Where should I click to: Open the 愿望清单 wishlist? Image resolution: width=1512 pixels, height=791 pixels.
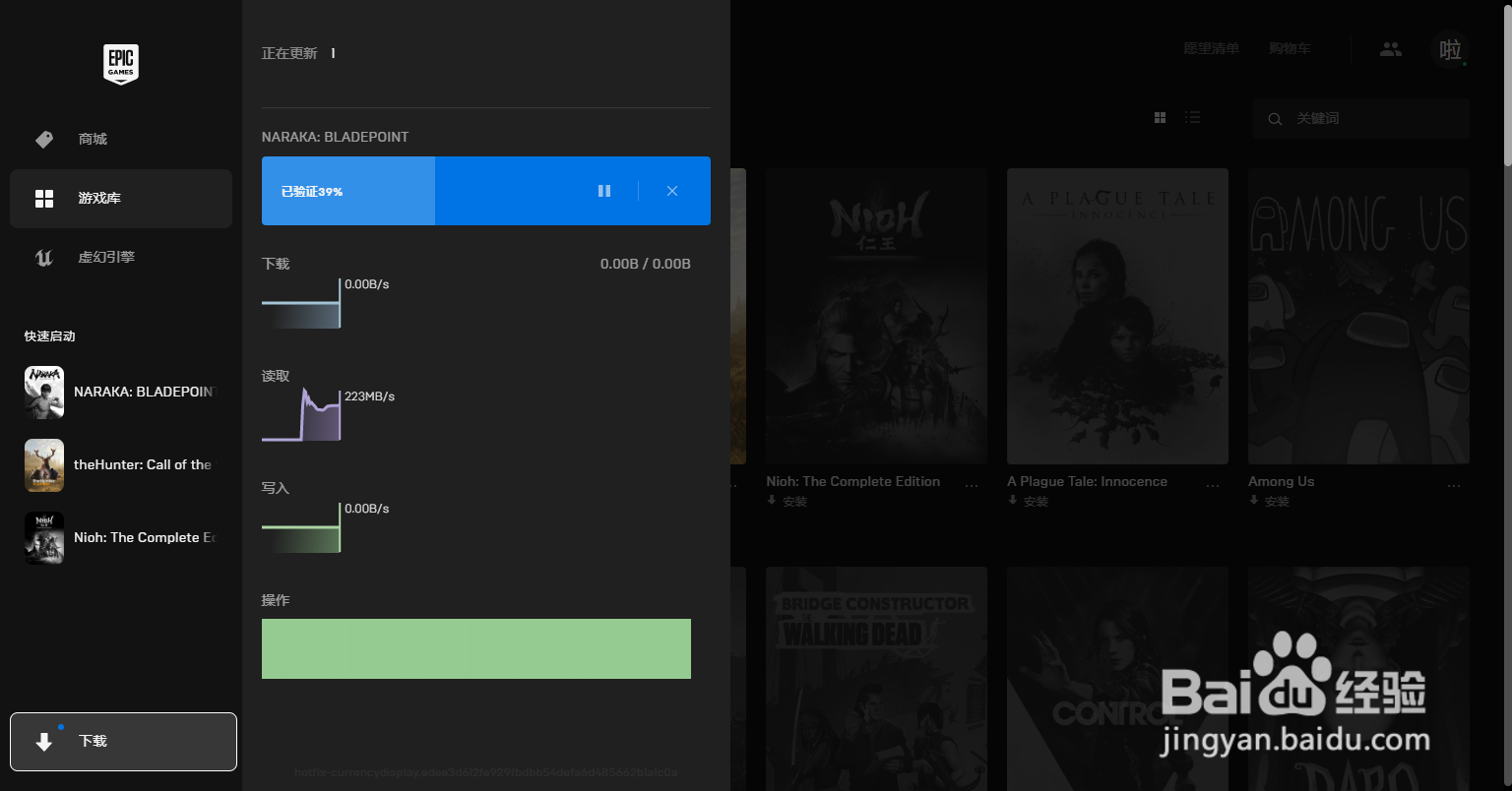[1211, 48]
